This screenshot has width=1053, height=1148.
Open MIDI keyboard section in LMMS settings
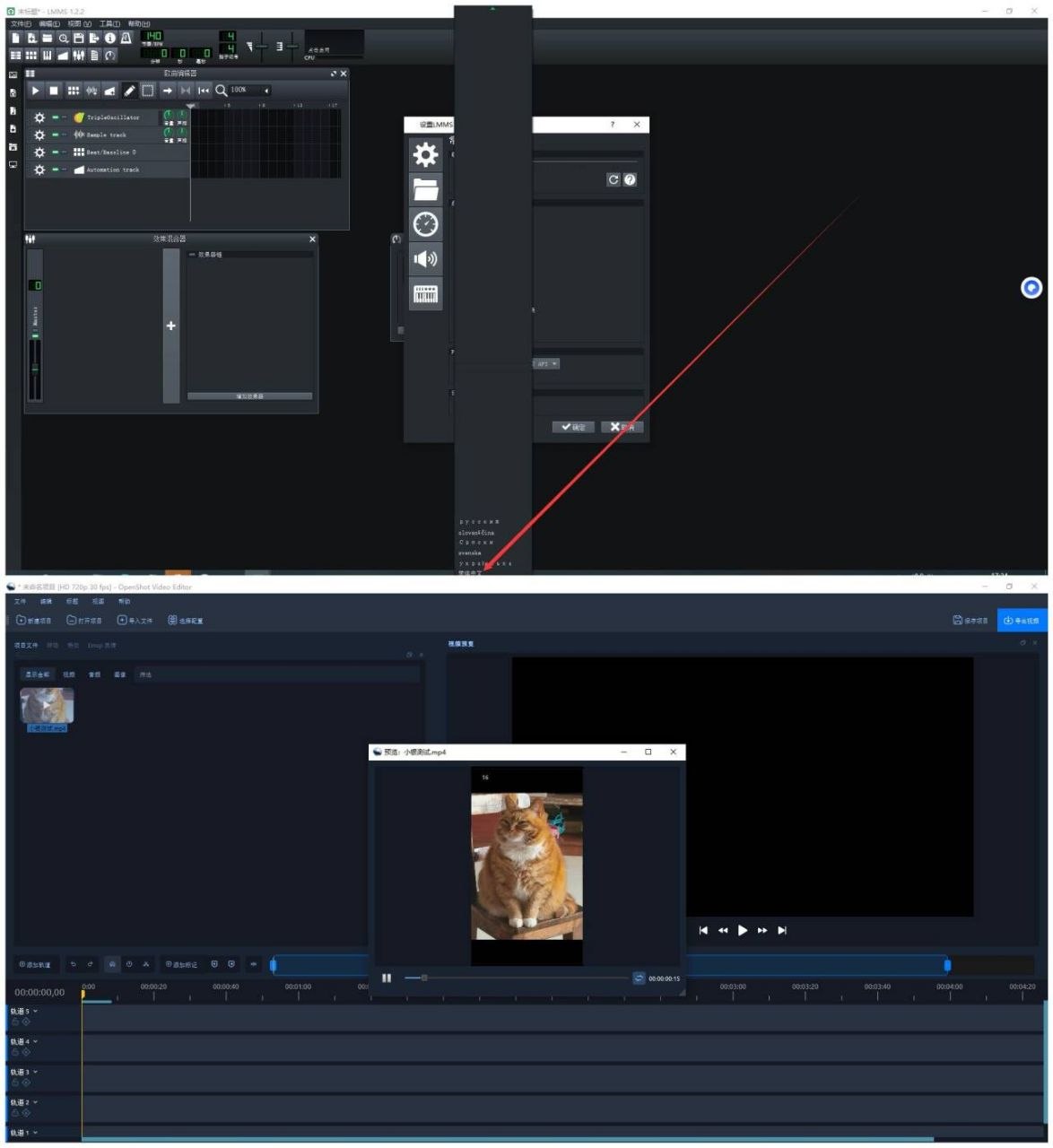pos(425,294)
